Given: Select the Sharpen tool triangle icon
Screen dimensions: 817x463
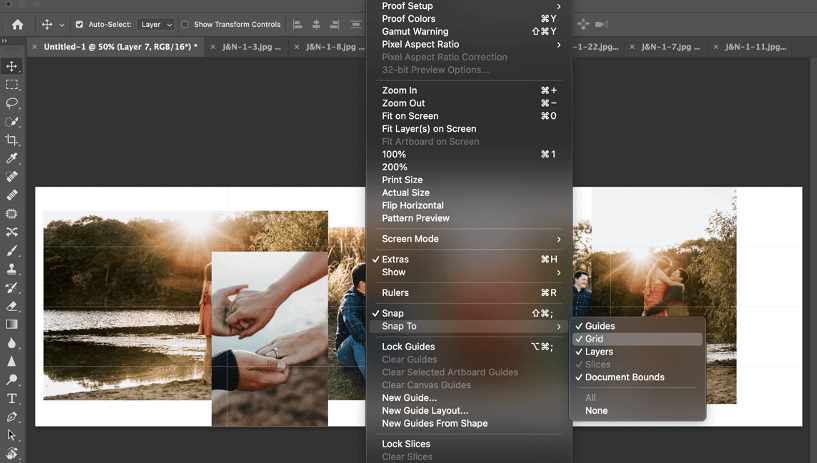Looking at the screenshot, I should point(11,361).
